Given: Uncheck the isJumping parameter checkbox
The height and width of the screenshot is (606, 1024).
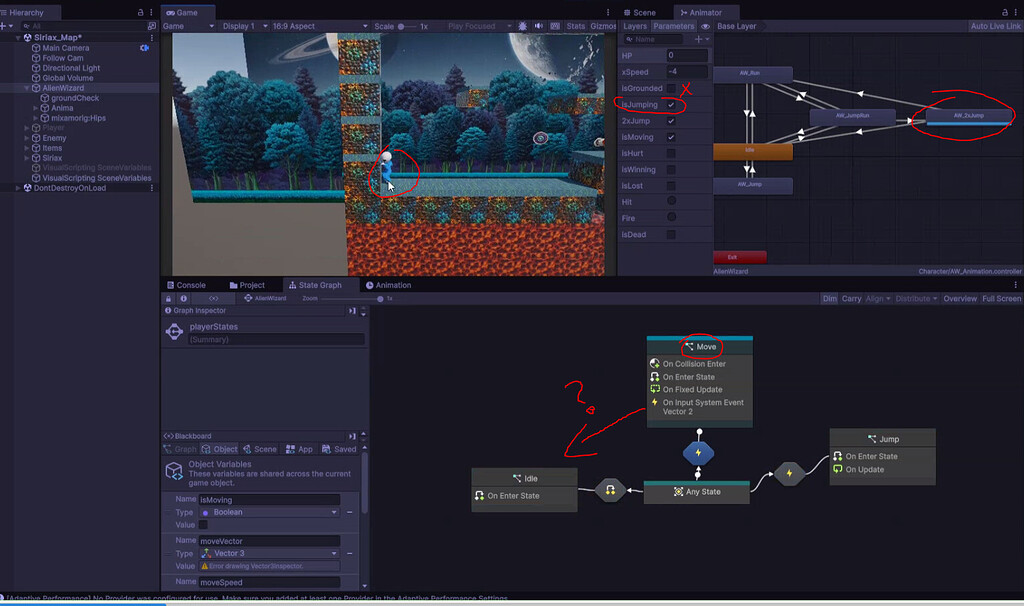Looking at the screenshot, I should (x=671, y=104).
